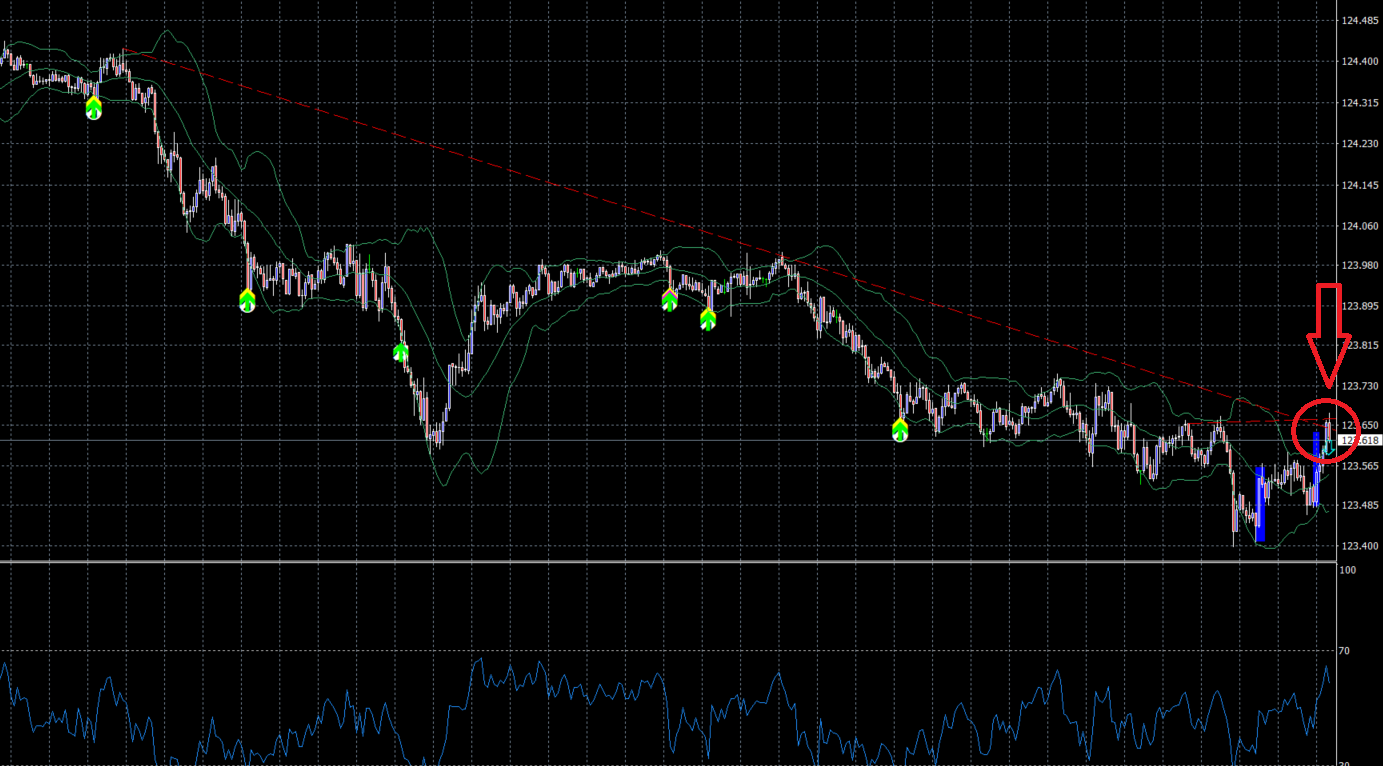Click the 124.485 price axis label
This screenshot has height=766, width=1383.
pos(1361,20)
